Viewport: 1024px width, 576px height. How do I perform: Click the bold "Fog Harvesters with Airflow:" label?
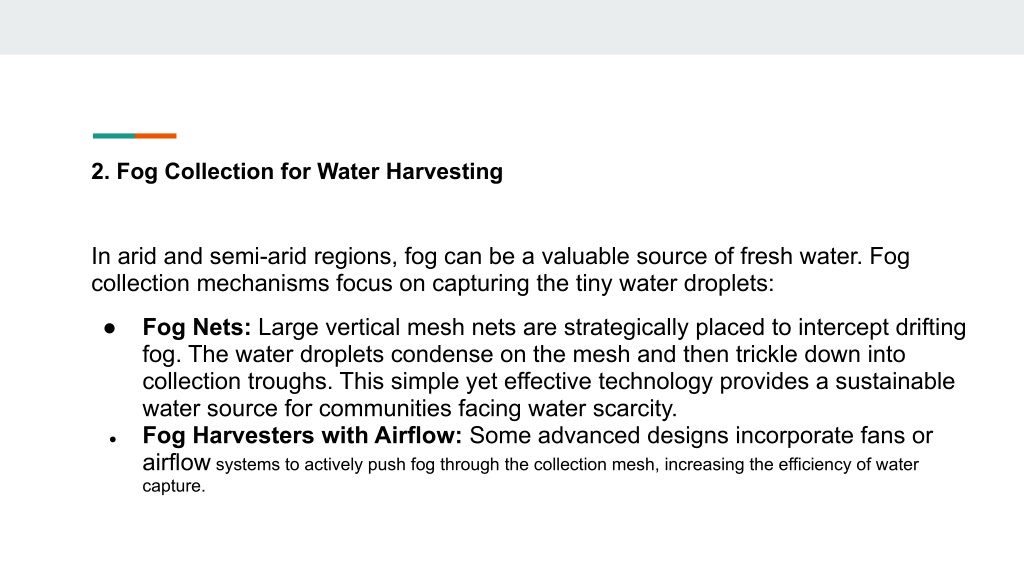pyautogui.click(x=302, y=436)
